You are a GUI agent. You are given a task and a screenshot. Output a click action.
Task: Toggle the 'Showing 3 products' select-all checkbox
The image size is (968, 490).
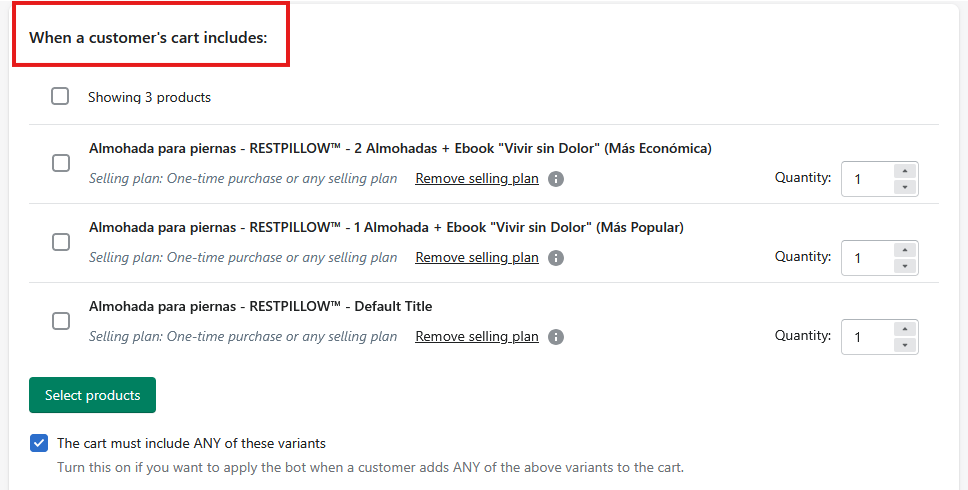[60, 97]
